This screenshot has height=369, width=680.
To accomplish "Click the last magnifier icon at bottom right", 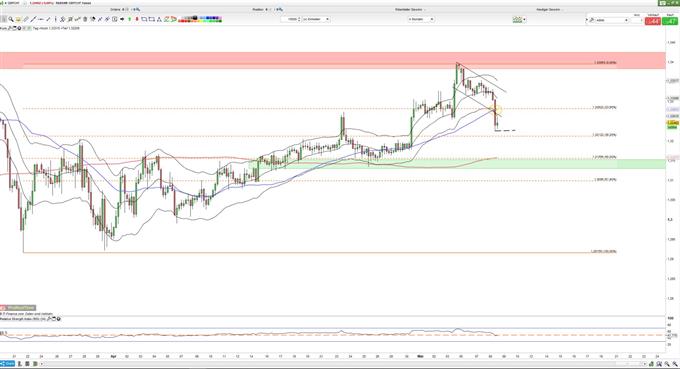I will tap(675, 364).
